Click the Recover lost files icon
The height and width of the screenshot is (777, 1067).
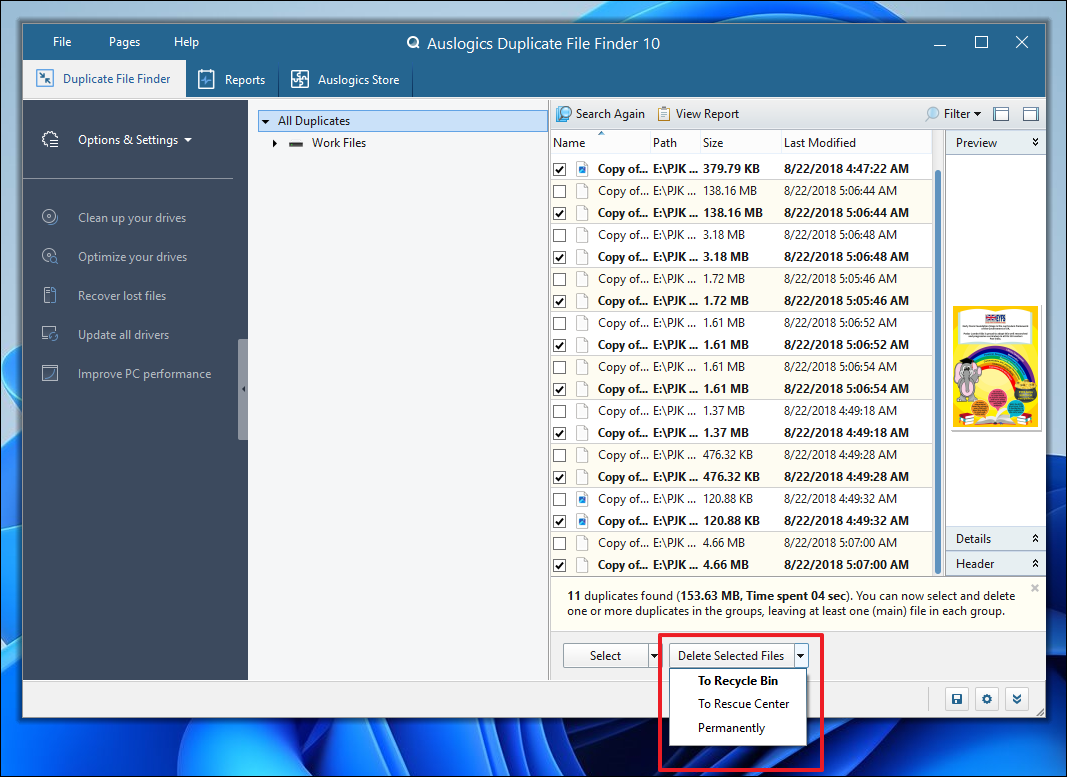50,295
